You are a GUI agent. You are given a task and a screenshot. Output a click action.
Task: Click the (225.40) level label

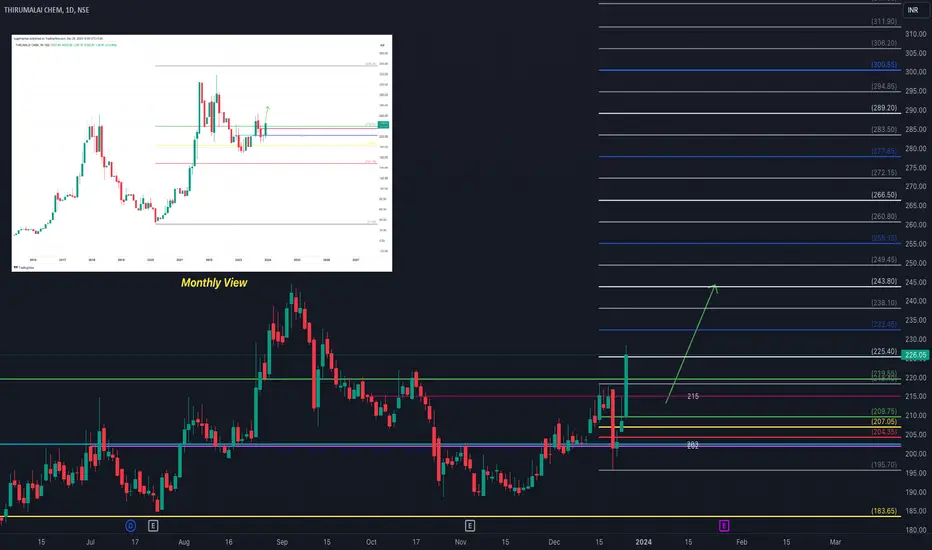tap(884, 351)
